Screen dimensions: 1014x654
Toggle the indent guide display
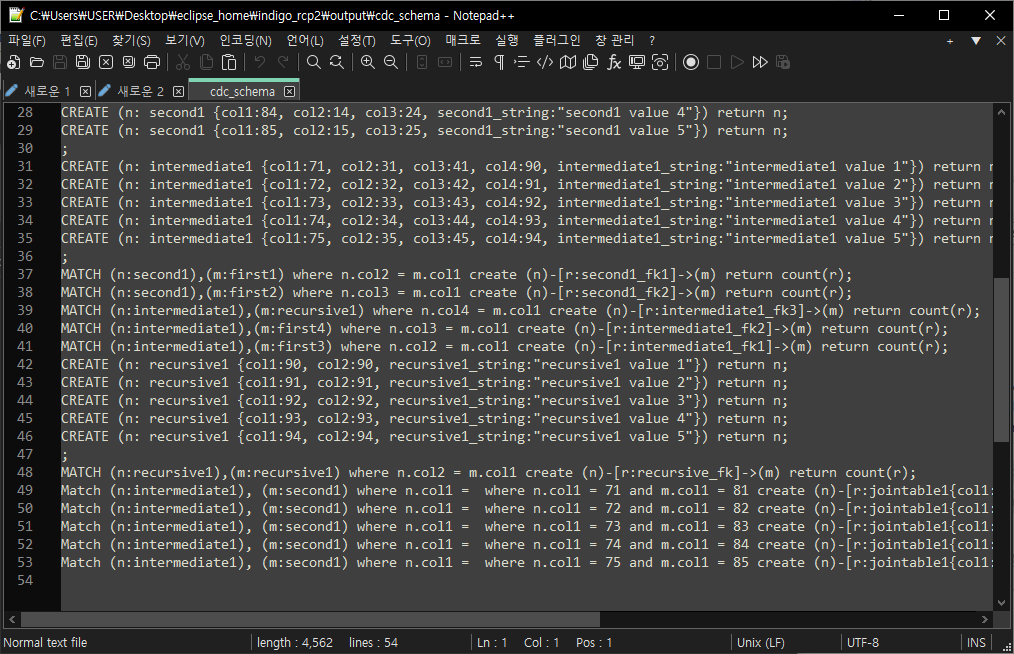click(x=521, y=62)
